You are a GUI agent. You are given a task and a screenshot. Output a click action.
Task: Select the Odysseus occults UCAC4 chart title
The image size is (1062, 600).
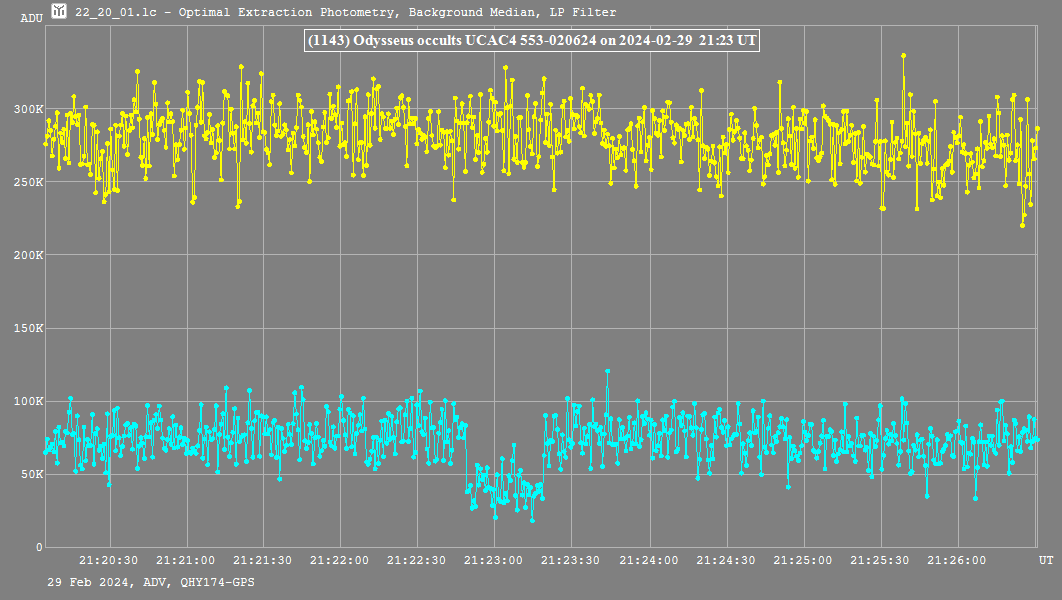tap(531, 41)
